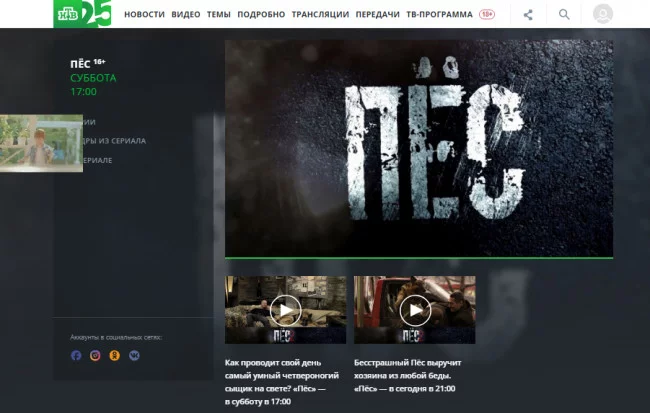Open the ТВ-программа menu item
The width and height of the screenshot is (650, 413).
tap(439, 14)
